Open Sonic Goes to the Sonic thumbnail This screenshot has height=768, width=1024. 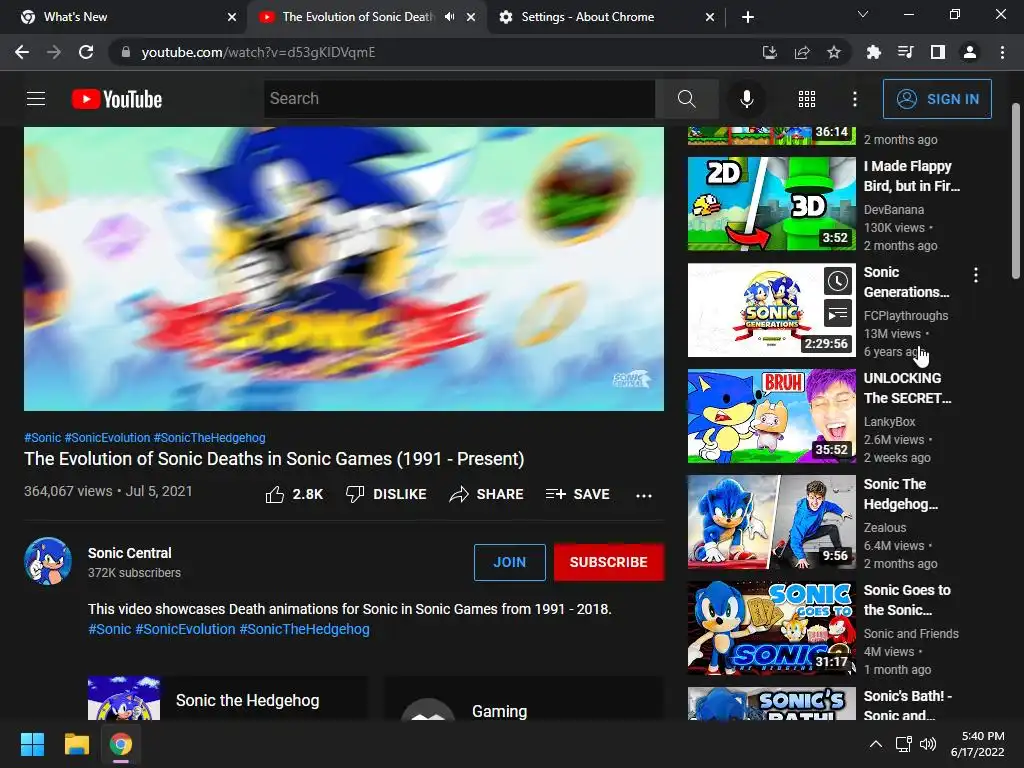pos(771,628)
